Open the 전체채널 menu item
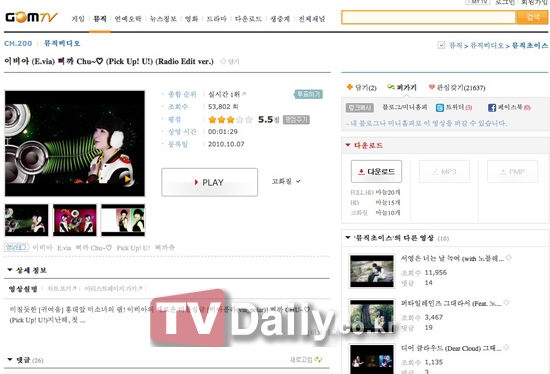The width and height of the screenshot is (550, 374). coord(311,19)
